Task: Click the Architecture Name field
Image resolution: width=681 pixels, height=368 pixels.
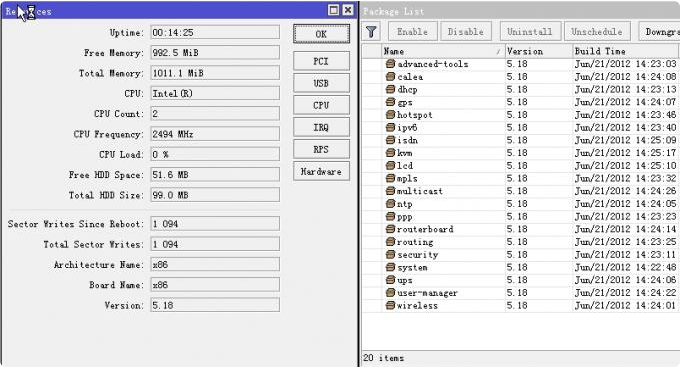Action: tap(215, 264)
